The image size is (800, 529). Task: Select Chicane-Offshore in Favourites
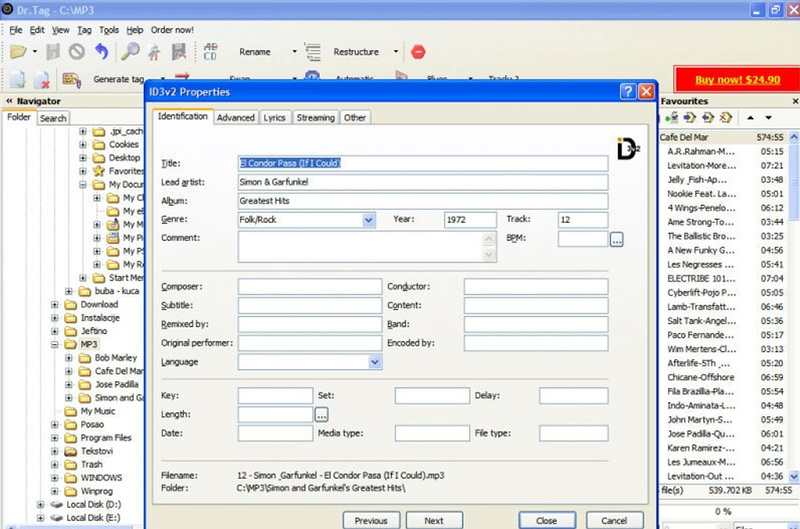point(701,377)
